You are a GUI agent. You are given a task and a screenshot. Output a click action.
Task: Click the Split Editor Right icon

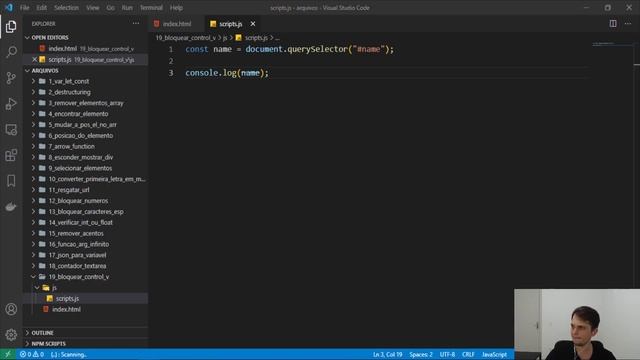[613, 24]
